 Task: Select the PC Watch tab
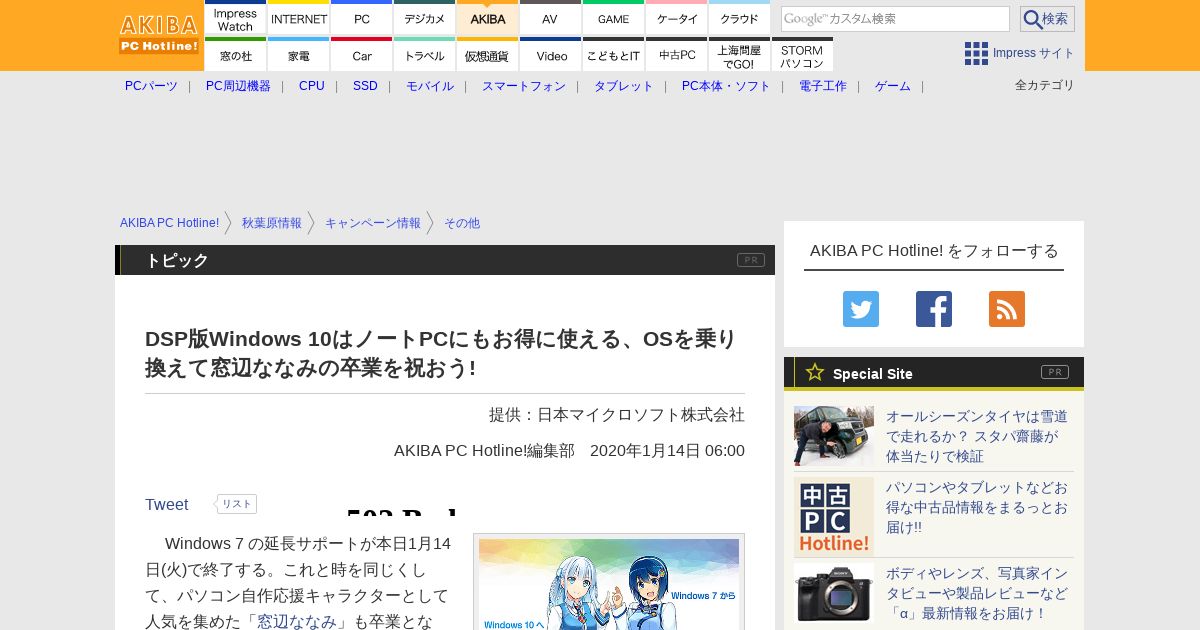362,18
